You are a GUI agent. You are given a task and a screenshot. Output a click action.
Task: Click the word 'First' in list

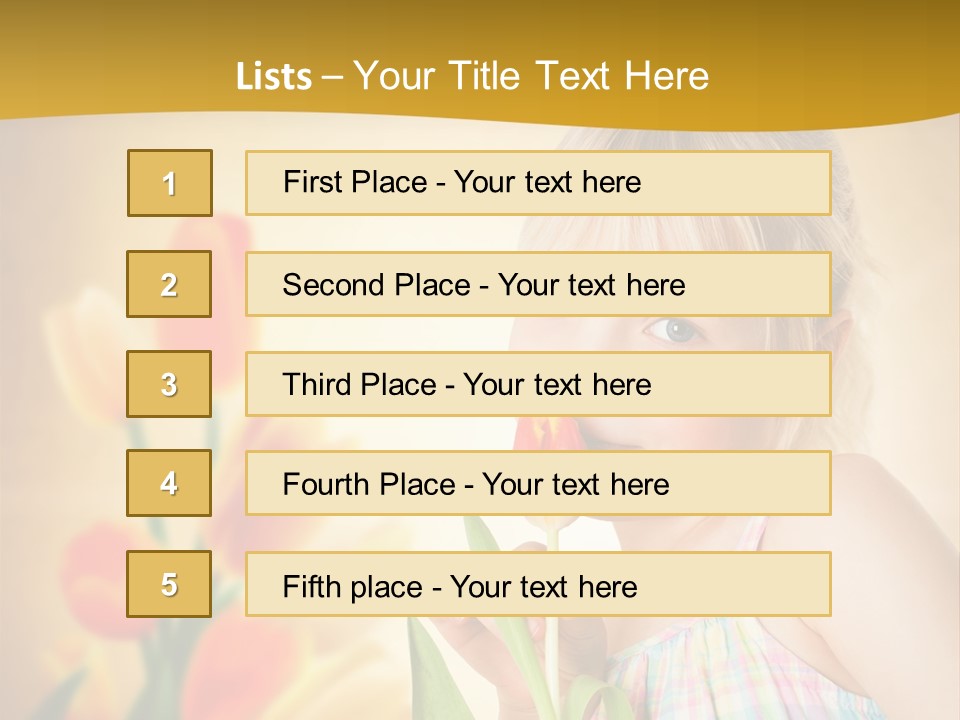tap(312, 182)
